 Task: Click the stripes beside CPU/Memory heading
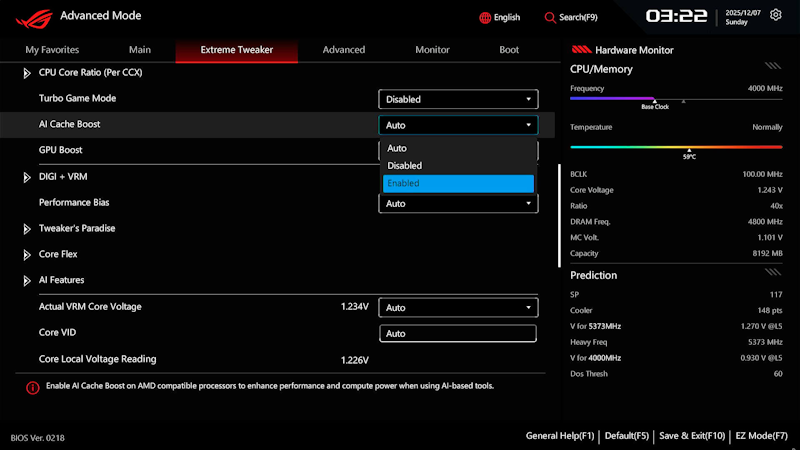[x=772, y=66]
